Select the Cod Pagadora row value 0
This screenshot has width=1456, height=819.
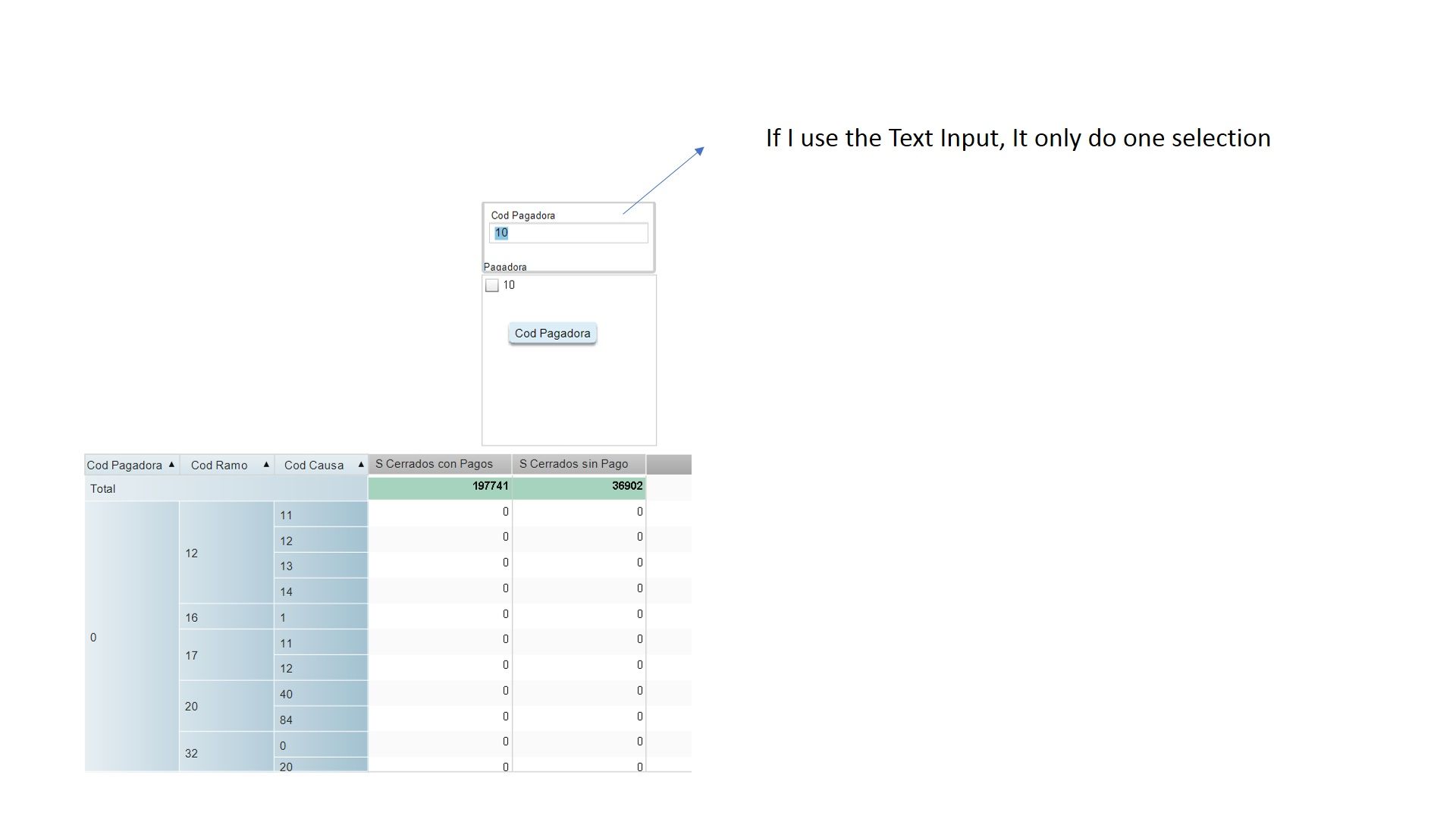93,637
